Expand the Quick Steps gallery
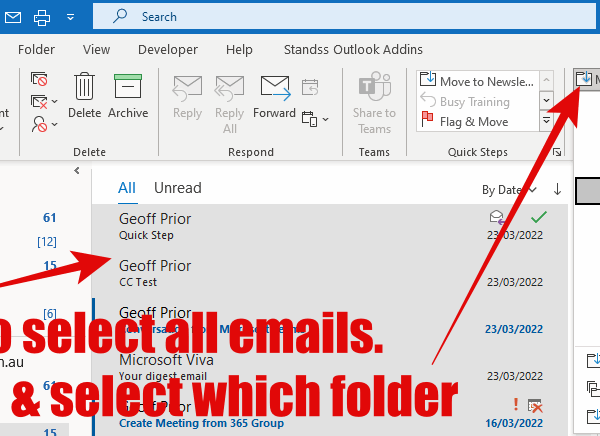Image resolution: width=600 pixels, height=436 pixels. pos(547,121)
